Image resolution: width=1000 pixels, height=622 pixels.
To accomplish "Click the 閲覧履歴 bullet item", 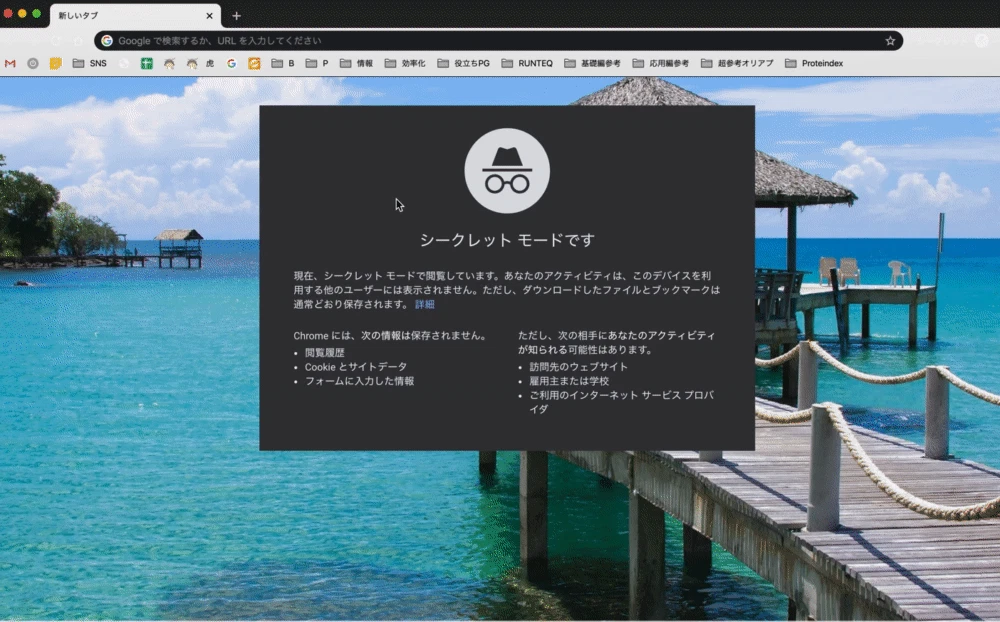I will coord(325,352).
